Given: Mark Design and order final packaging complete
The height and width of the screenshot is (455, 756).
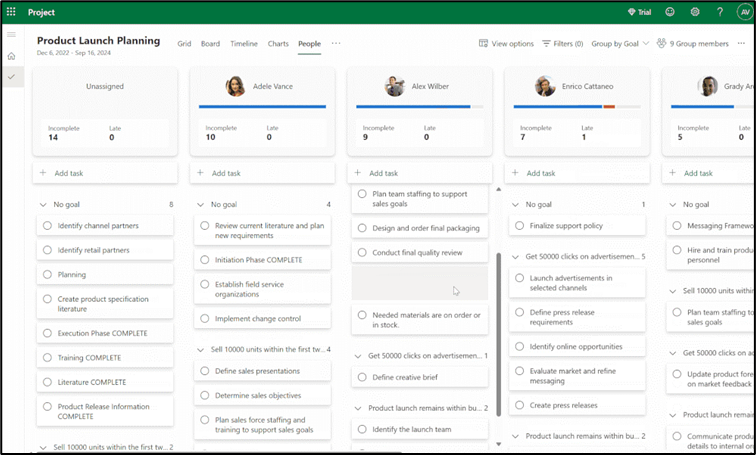Looking at the screenshot, I should click(x=362, y=228).
